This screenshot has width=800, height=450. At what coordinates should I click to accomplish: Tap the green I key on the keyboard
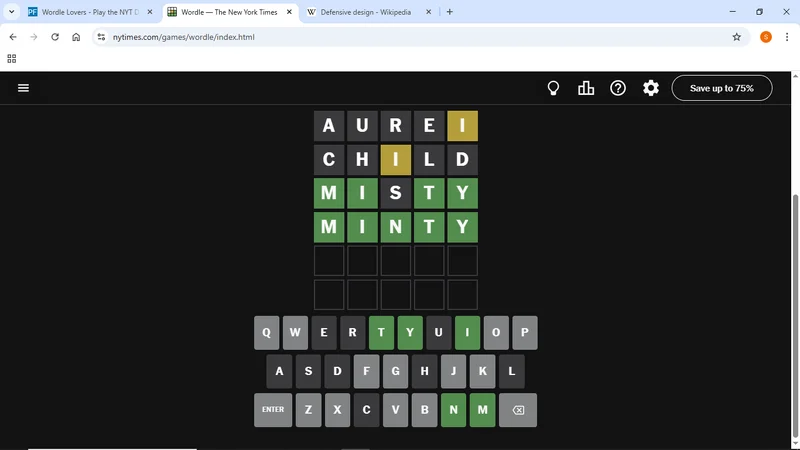tap(467, 333)
